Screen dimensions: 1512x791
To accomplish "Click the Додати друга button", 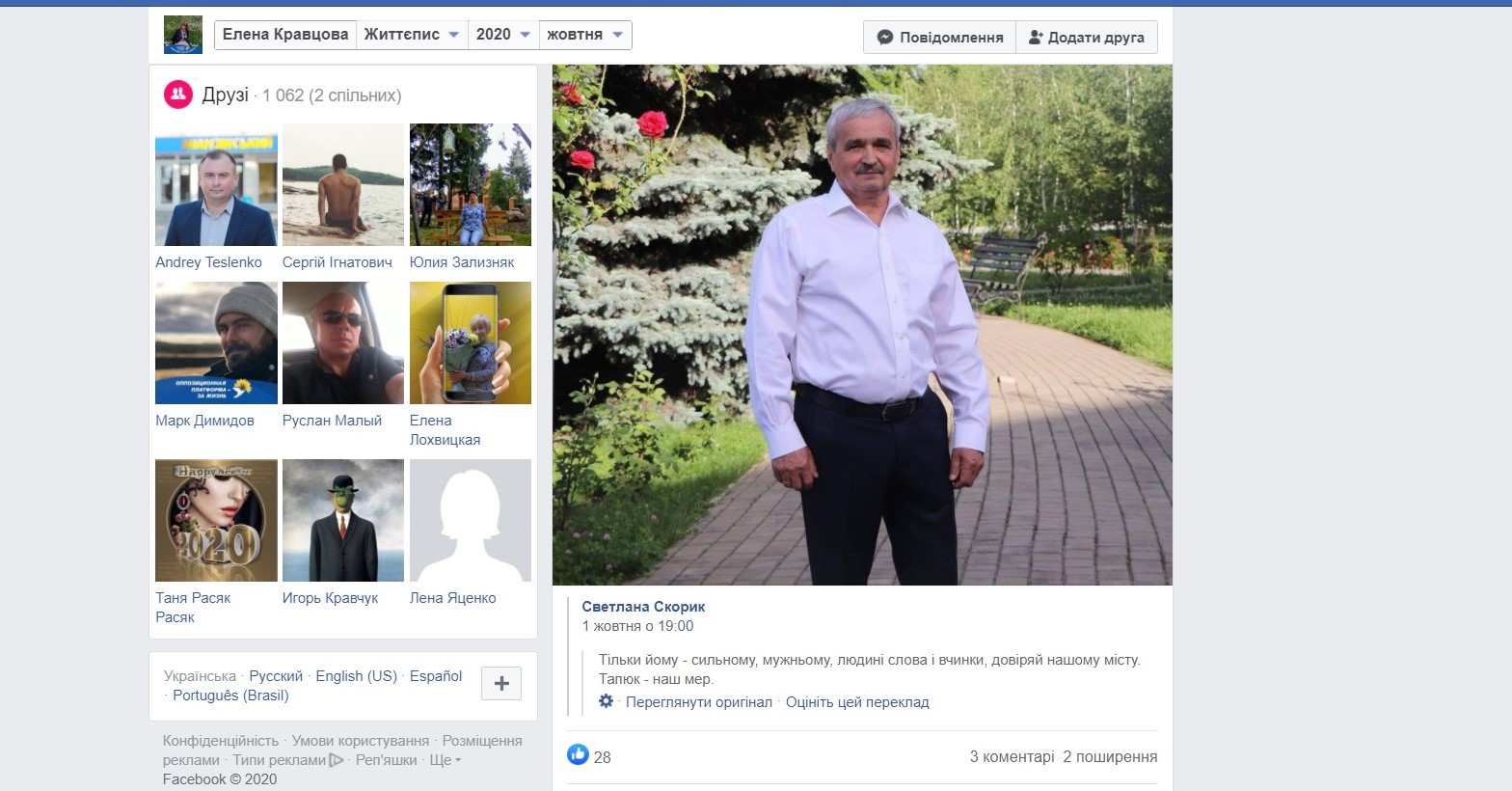I will pyautogui.click(x=1086, y=38).
